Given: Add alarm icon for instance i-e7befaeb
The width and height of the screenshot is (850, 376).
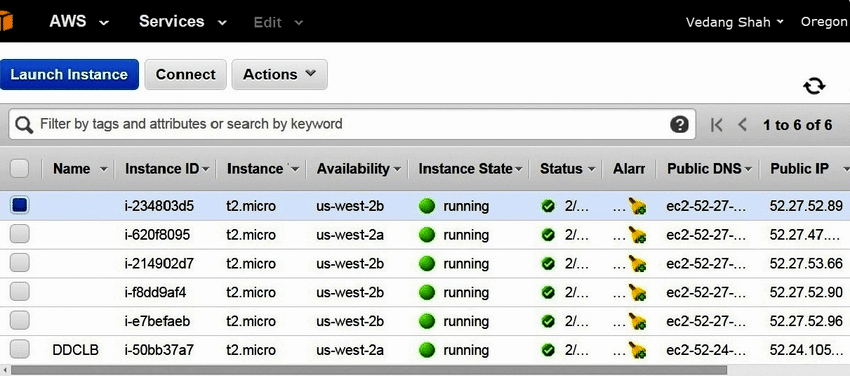Looking at the screenshot, I should (638, 321).
